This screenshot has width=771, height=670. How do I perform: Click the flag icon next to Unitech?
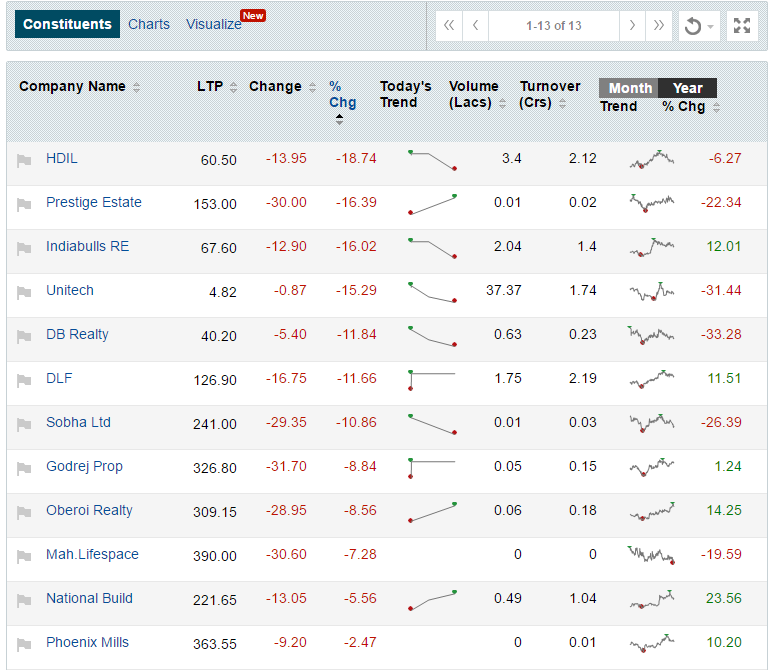pos(24,292)
